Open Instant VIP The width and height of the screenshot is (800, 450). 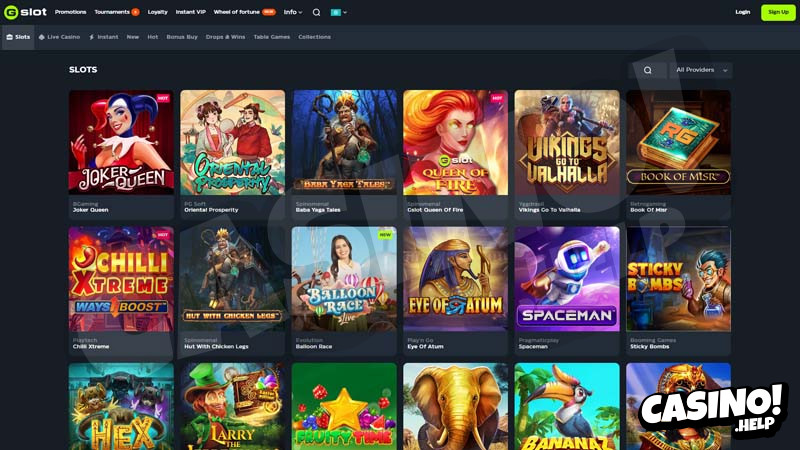click(x=191, y=12)
